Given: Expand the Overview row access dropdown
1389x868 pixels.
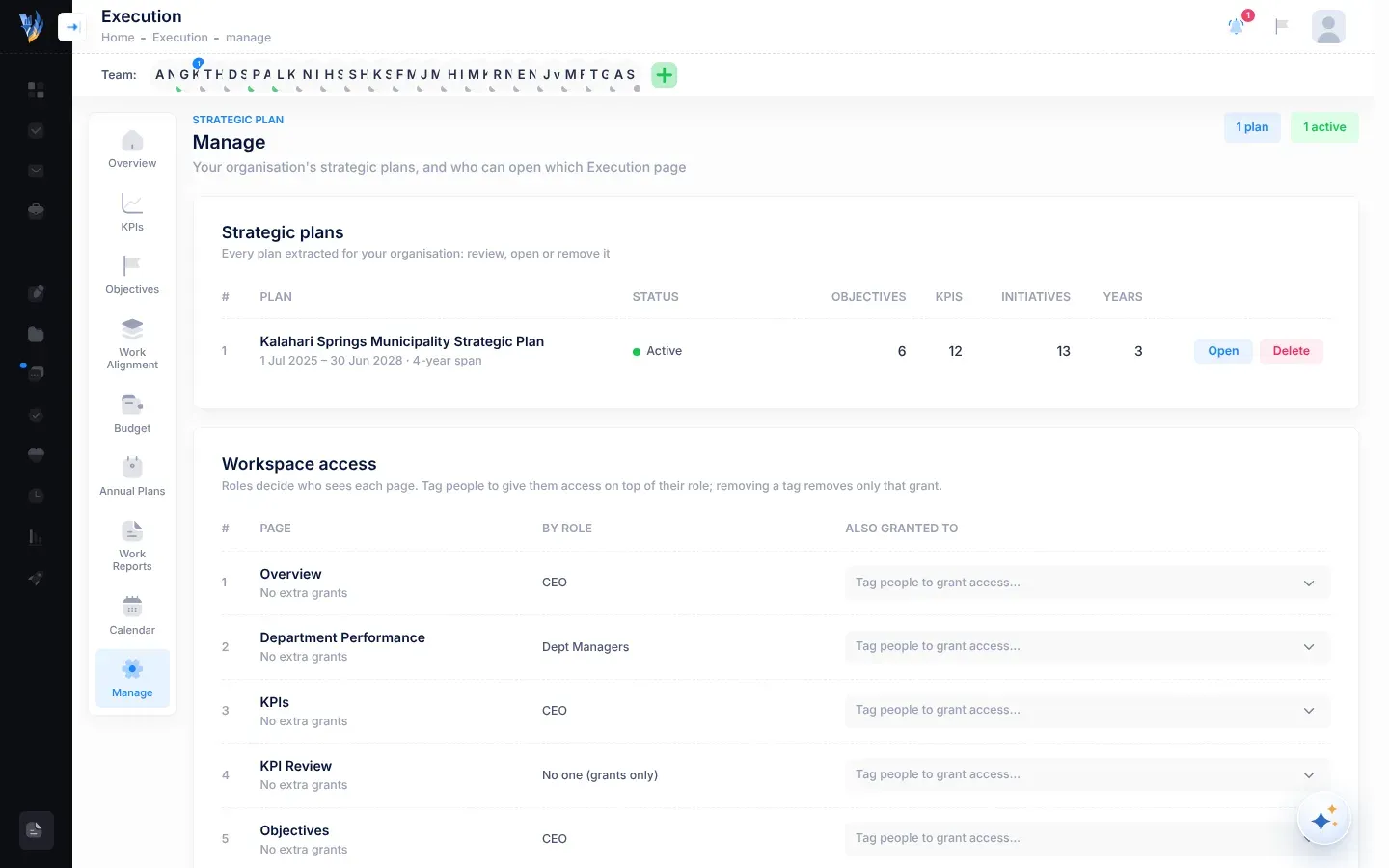Looking at the screenshot, I should pos(1087,583).
